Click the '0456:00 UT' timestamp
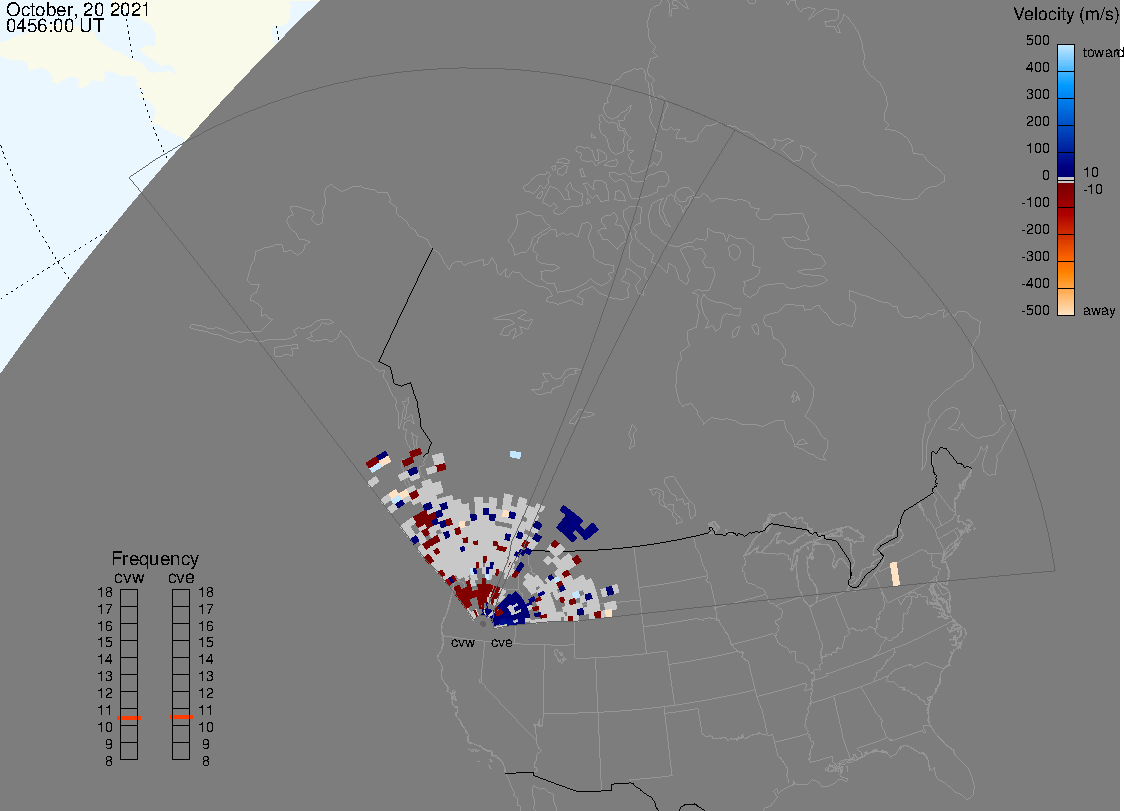Screen dimensions: 1124x811 54,27
